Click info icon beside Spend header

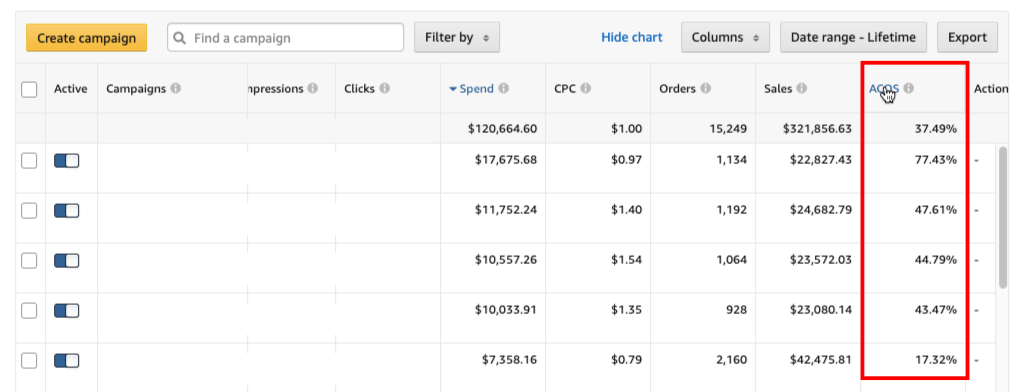(503, 89)
